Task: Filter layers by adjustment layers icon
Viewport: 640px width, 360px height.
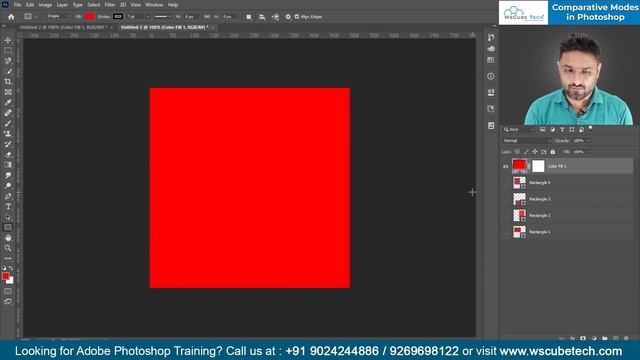Action: click(x=552, y=129)
